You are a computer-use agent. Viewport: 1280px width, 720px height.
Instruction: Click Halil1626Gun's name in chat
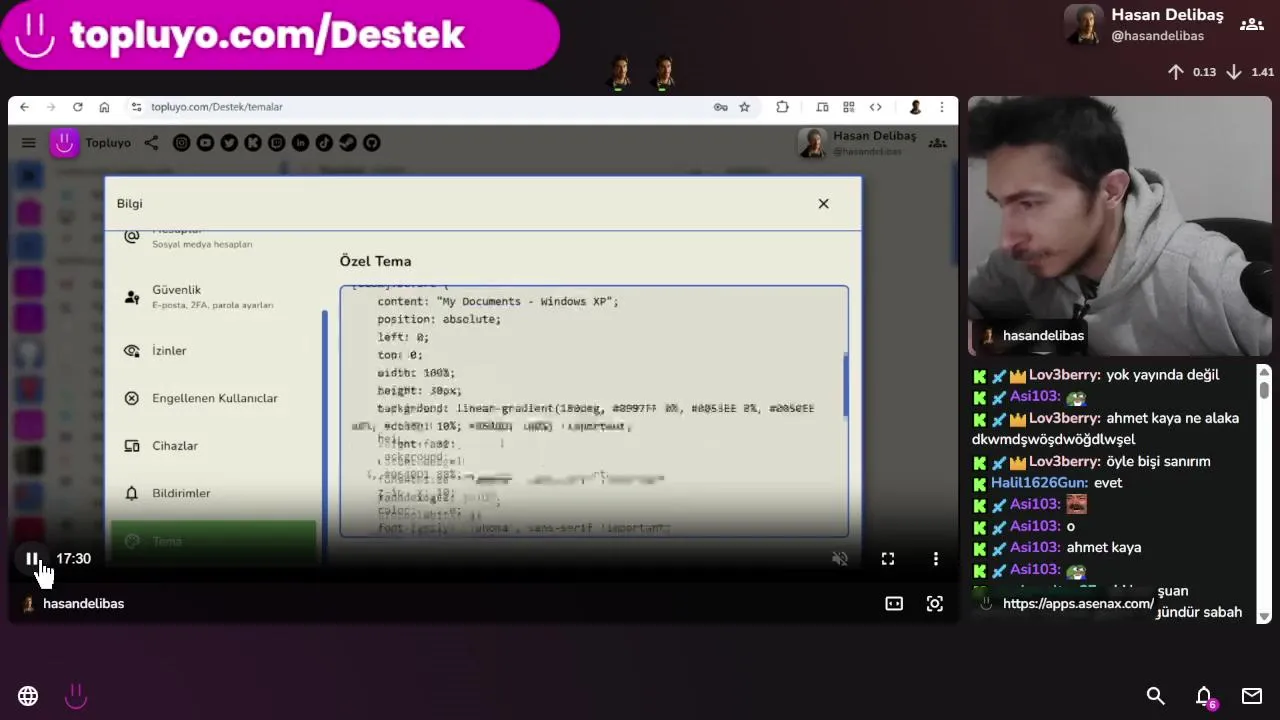pos(1039,483)
